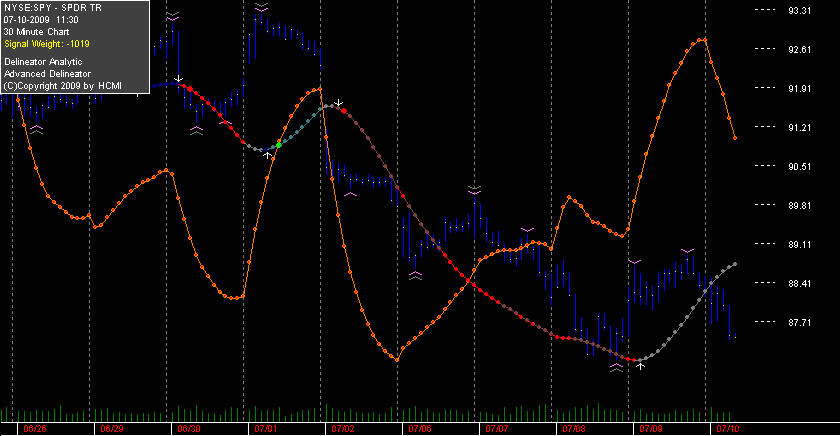
Task: Click the white down arrow near 07/02 line
Action: click(x=339, y=103)
